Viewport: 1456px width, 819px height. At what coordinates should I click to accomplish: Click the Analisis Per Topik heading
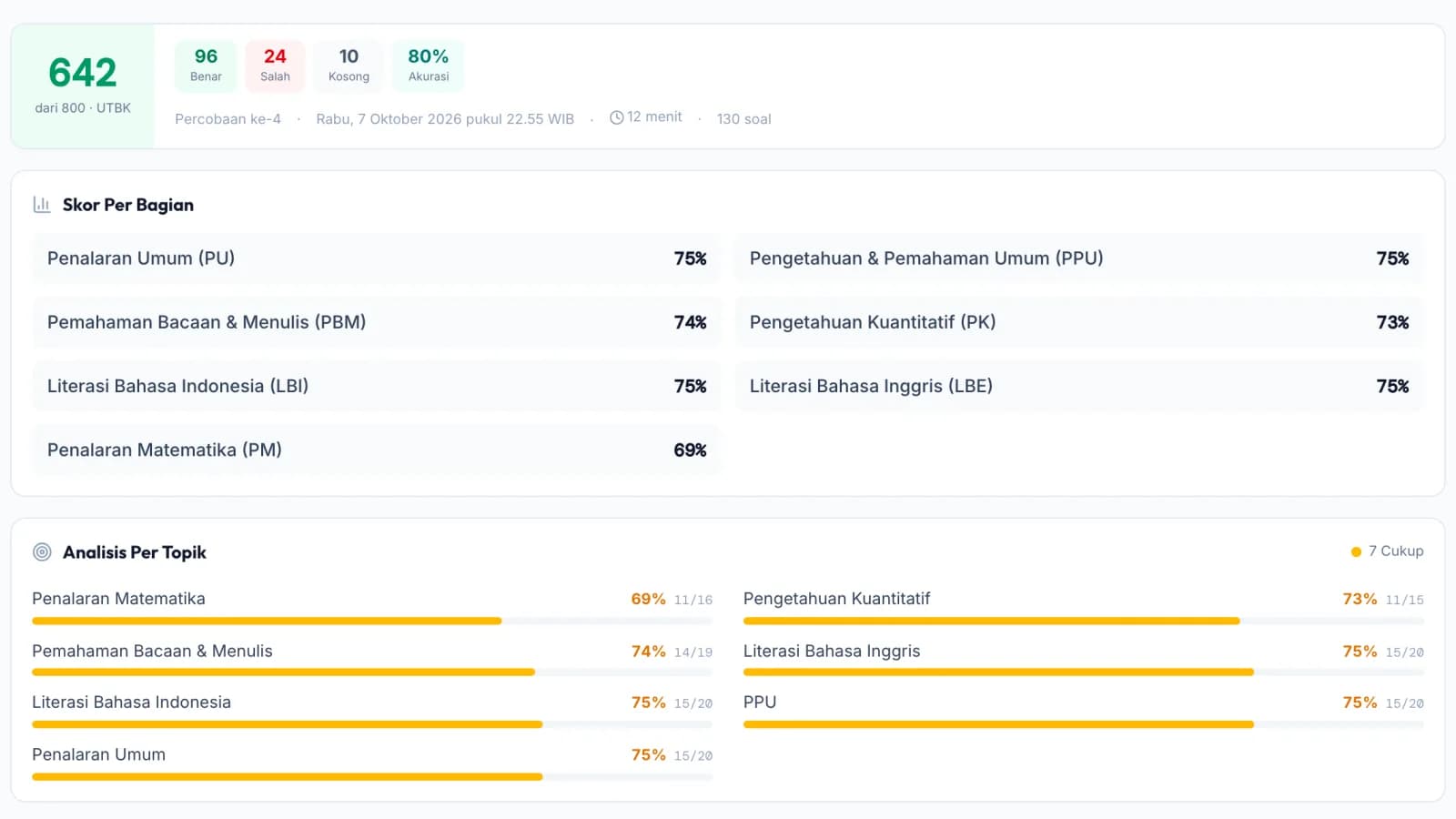click(135, 552)
